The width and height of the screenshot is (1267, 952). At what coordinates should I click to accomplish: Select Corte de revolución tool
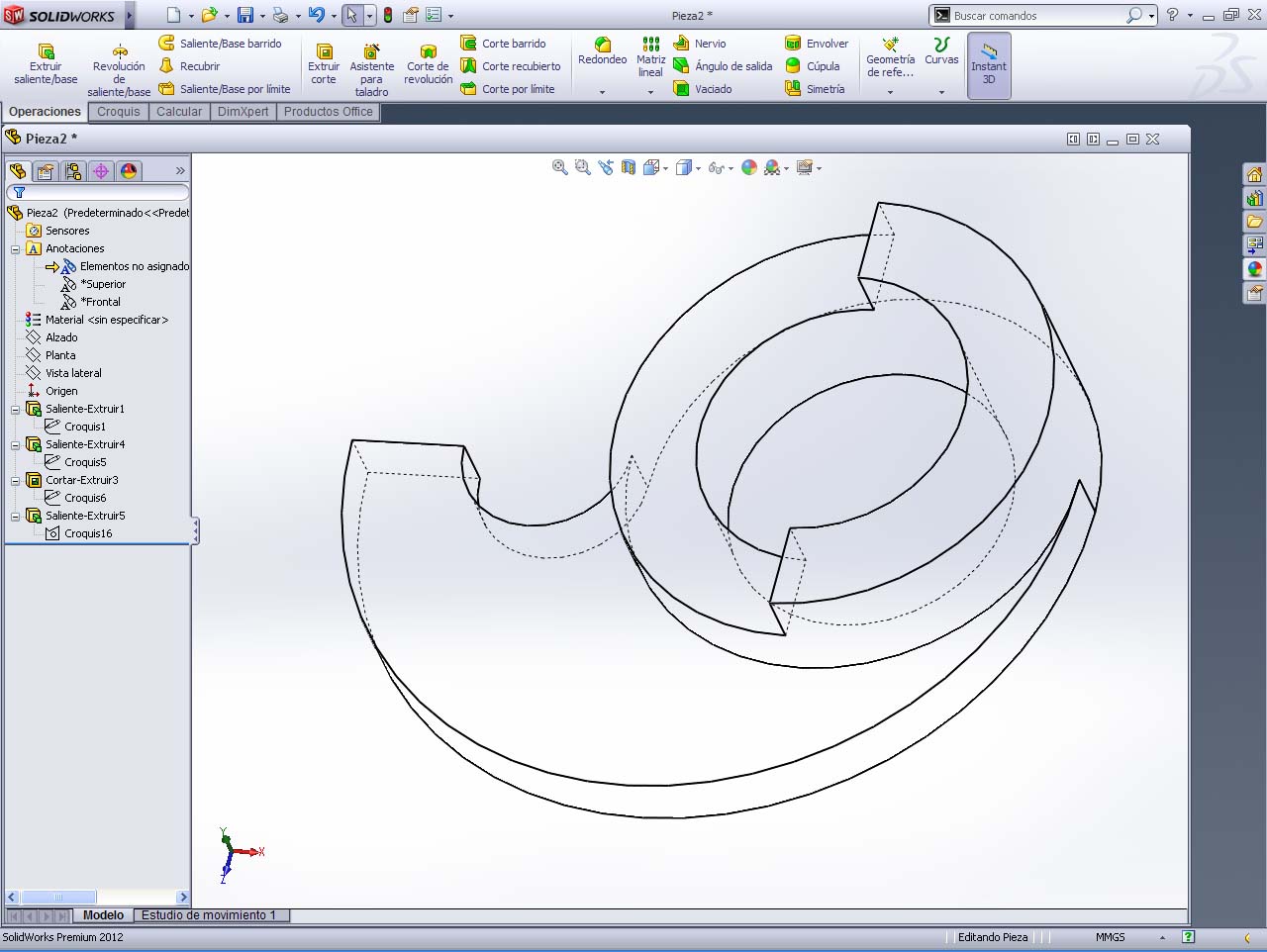428,63
